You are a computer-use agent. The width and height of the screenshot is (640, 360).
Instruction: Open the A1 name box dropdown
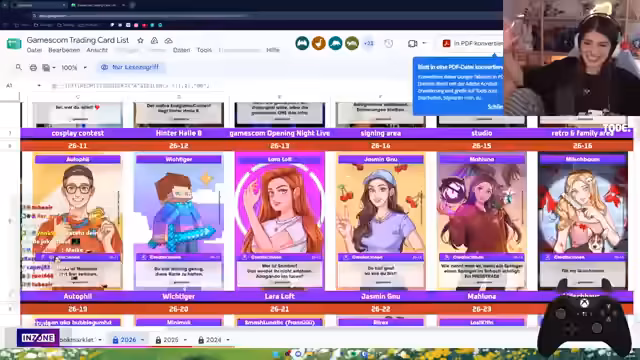[39, 86]
